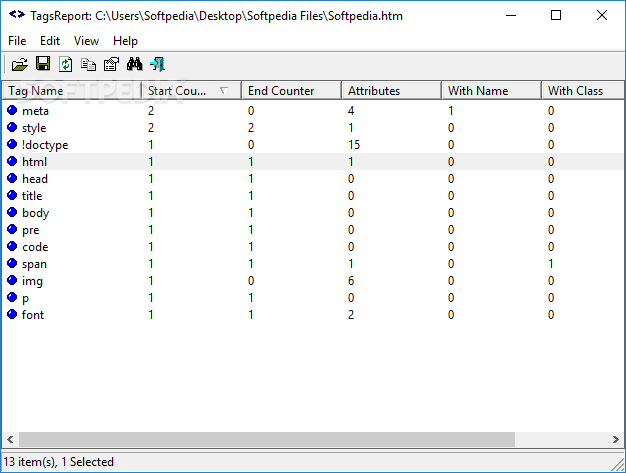This screenshot has width=626, height=473.
Task: Click the Attributes value 2 for font
Action: tap(351, 315)
